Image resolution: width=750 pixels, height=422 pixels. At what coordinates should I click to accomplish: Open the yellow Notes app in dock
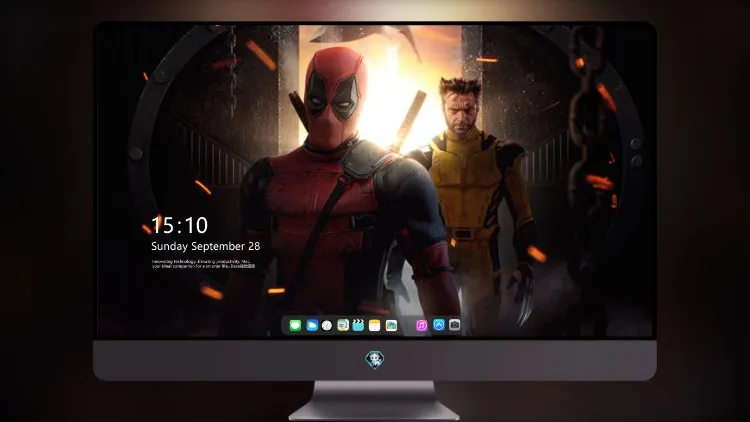click(x=375, y=326)
